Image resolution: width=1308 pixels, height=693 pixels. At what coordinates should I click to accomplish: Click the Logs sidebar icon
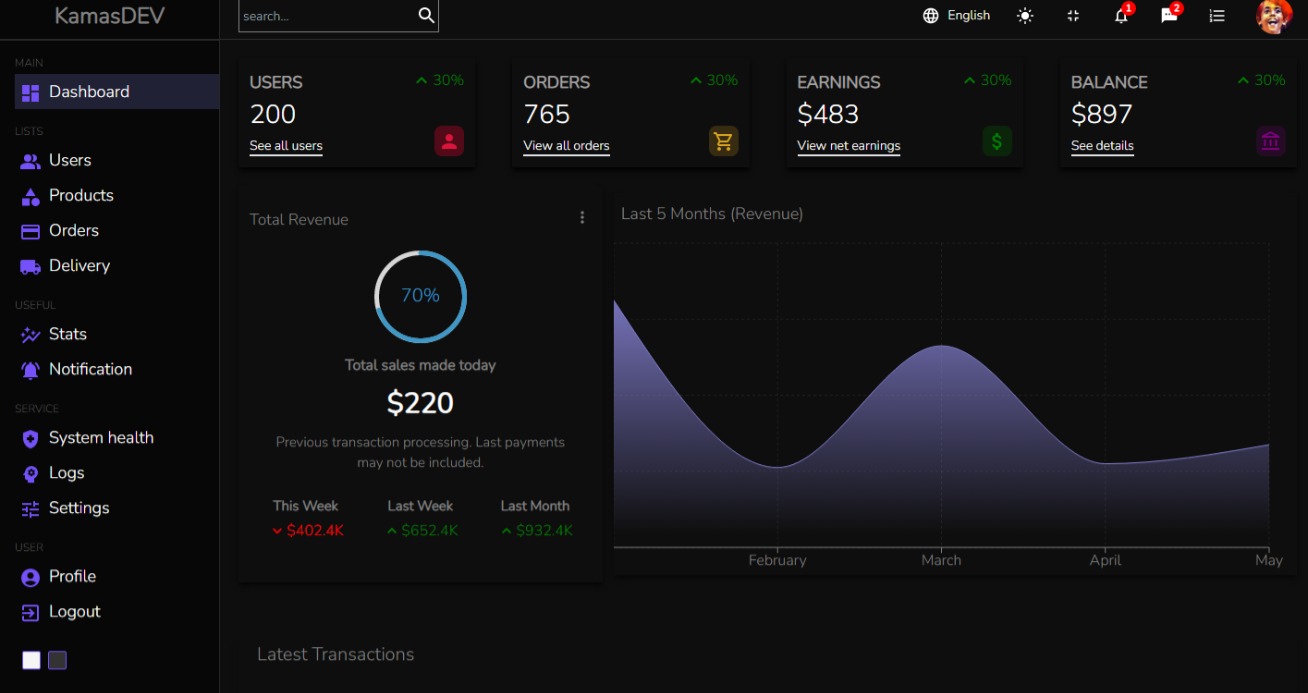click(30, 474)
